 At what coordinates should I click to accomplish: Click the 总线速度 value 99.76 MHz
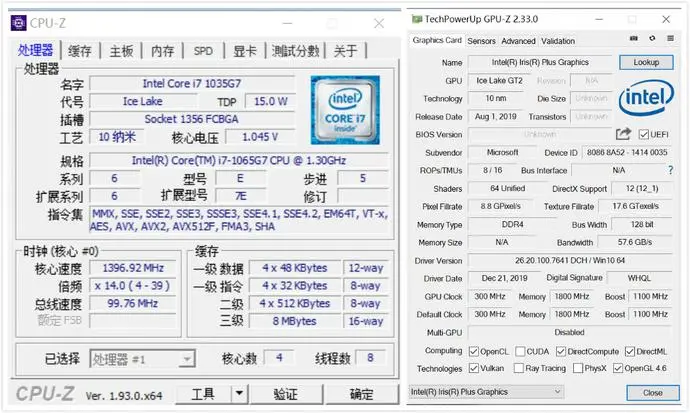coord(133,303)
